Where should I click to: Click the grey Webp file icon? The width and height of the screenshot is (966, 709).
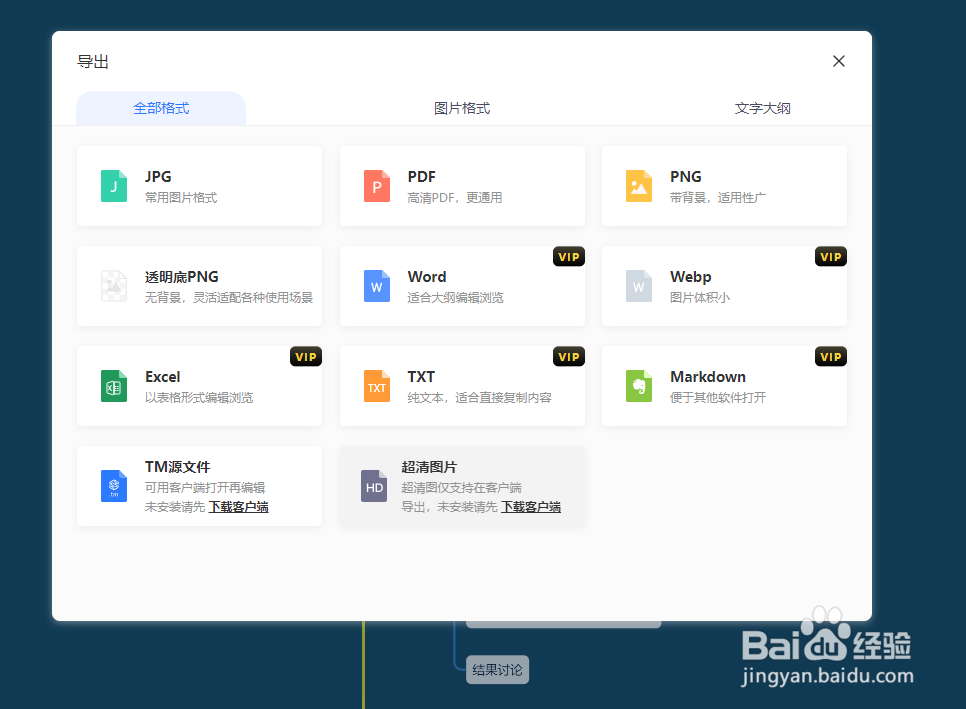pos(639,286)
